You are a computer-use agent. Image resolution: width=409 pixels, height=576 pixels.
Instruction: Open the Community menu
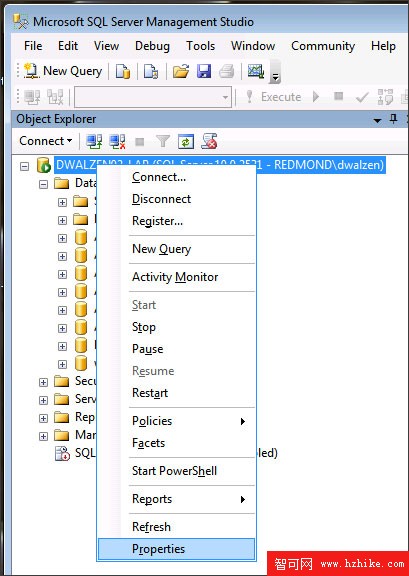(323, 46)
